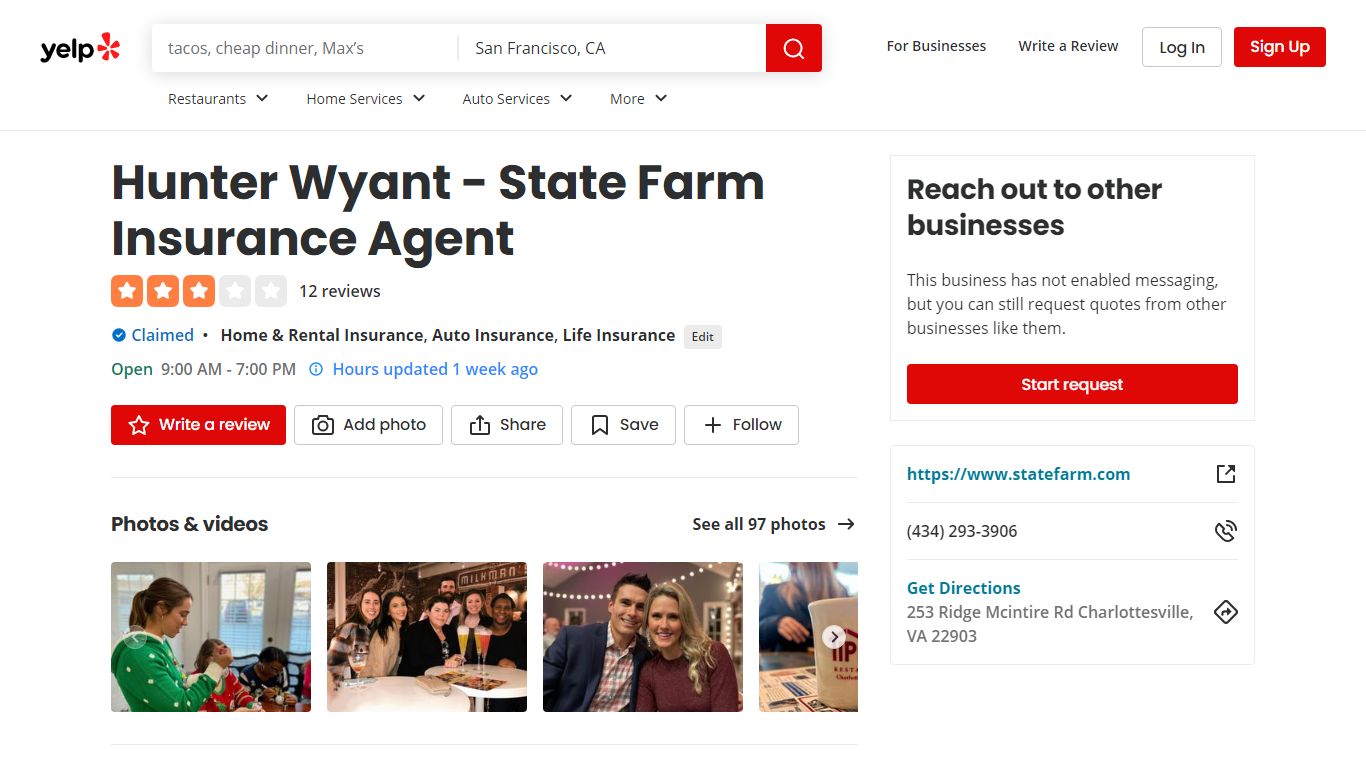The height and width of the screenshot is (768, 1366).
Task: Open Home & Rental Insurance category link
Action: pos(322,335)
